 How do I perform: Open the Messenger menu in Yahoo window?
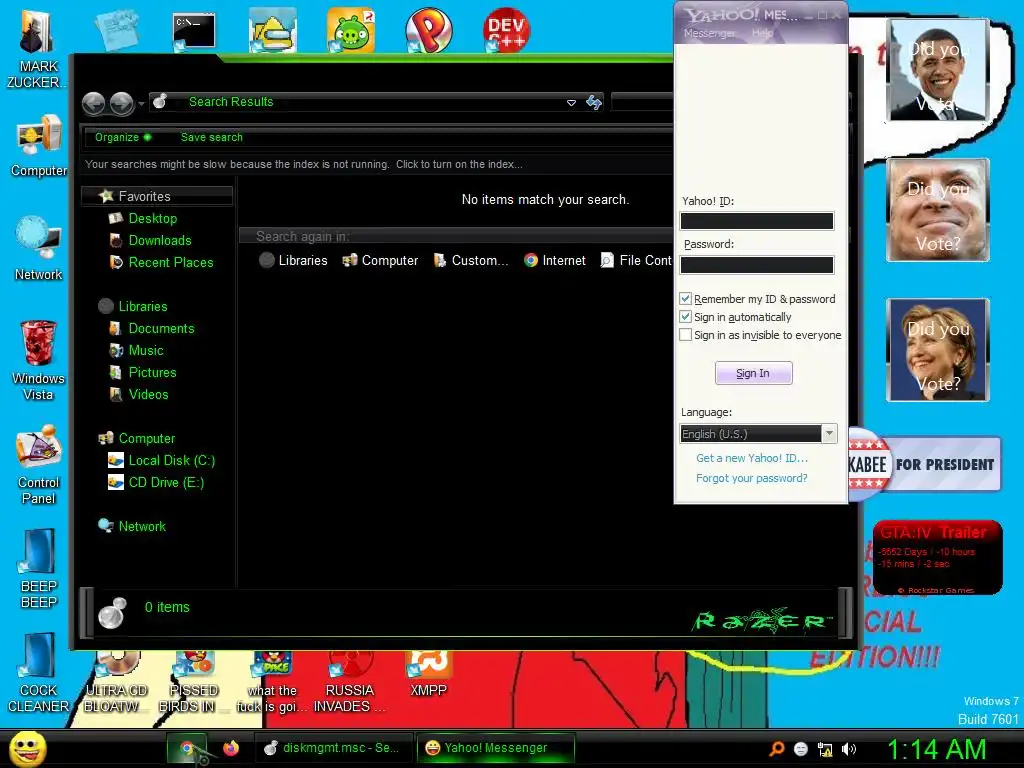coord(709,33)
